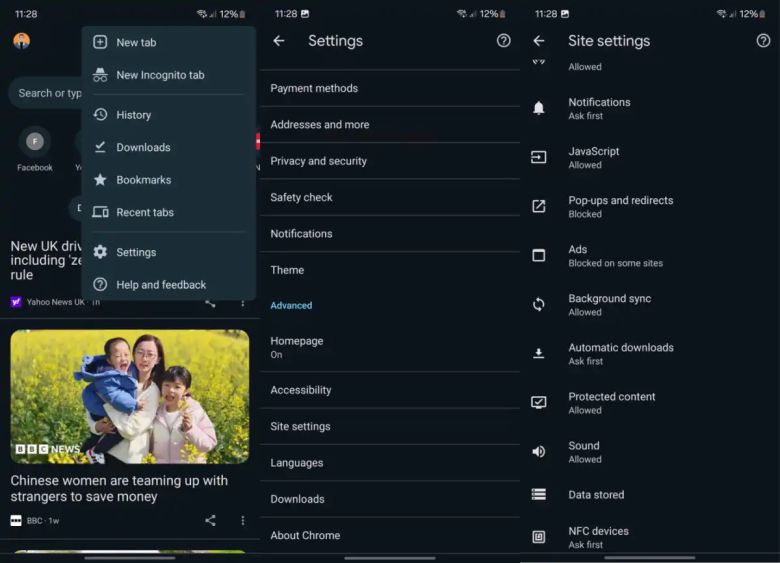Open Recent tabs devices icon
780x563 pixels.
tap(100, 212)
